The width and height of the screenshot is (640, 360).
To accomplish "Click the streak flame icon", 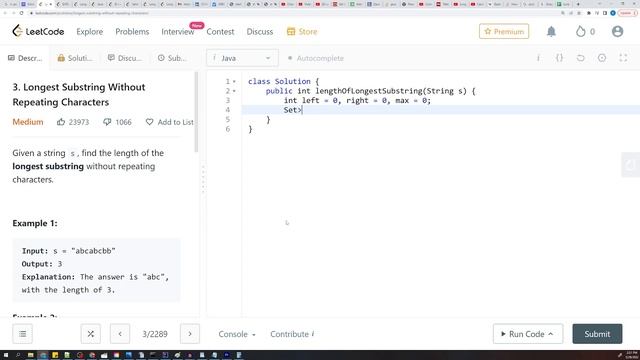I will click(x=580, y=31).
